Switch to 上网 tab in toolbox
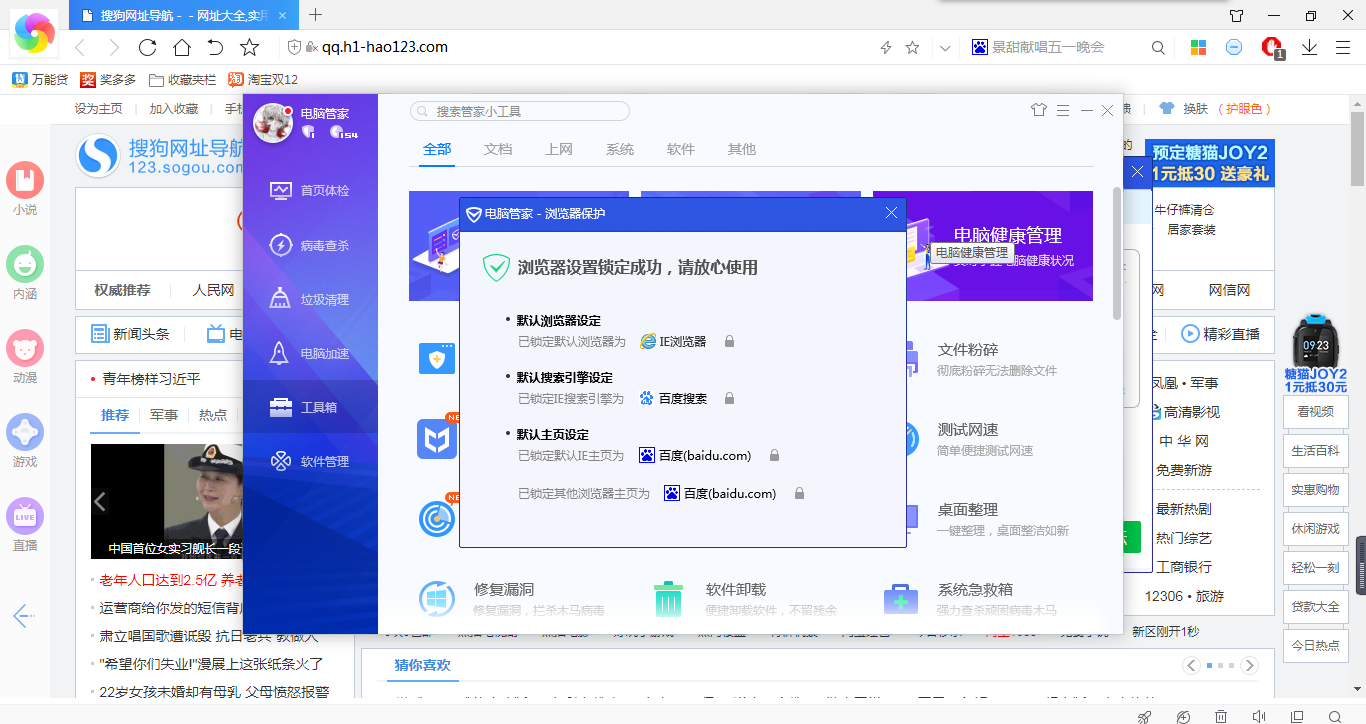This screenshot has width=1366, height=724. (559, 149)
